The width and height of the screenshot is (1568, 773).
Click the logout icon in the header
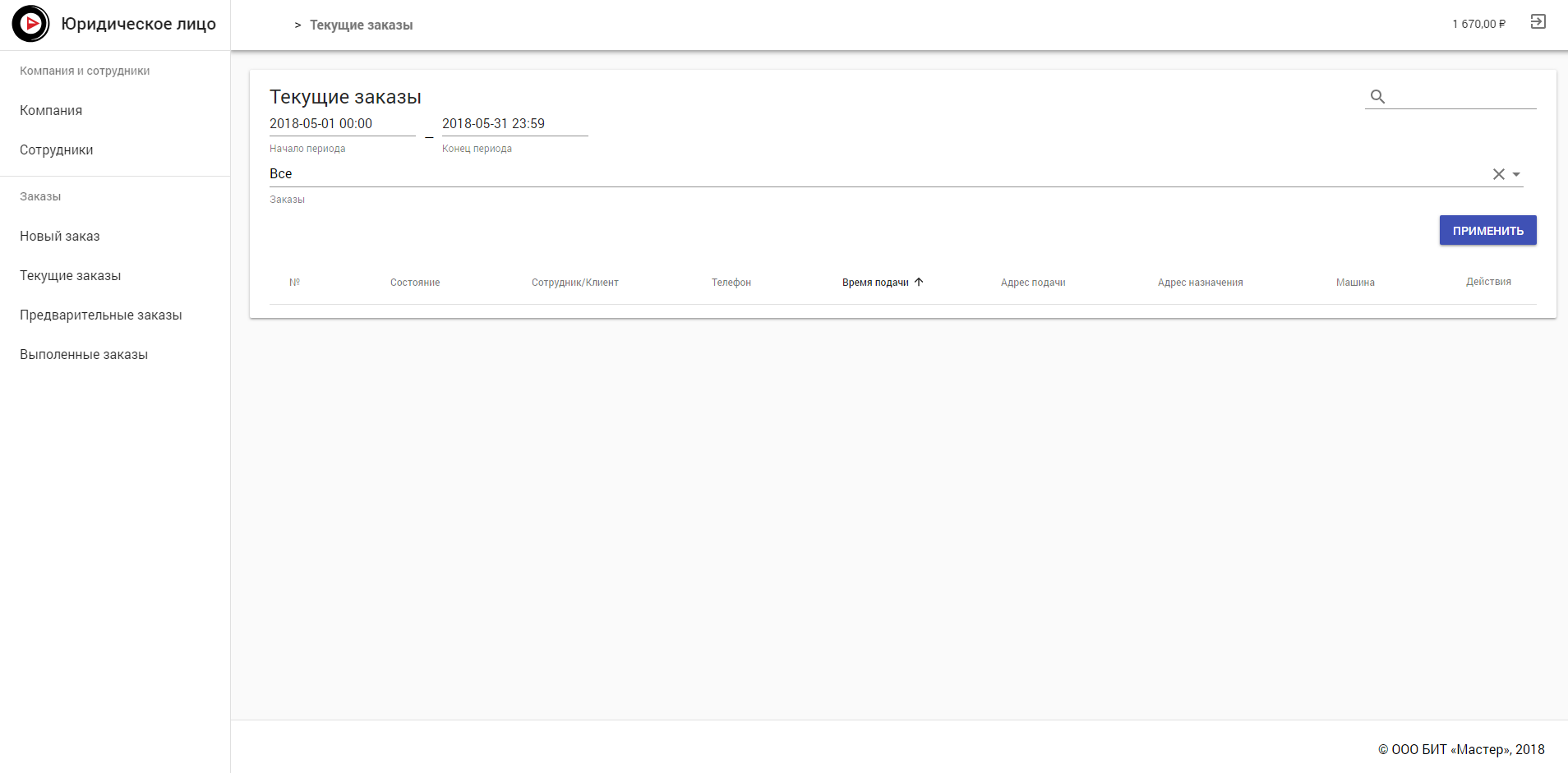point(1538,22)
